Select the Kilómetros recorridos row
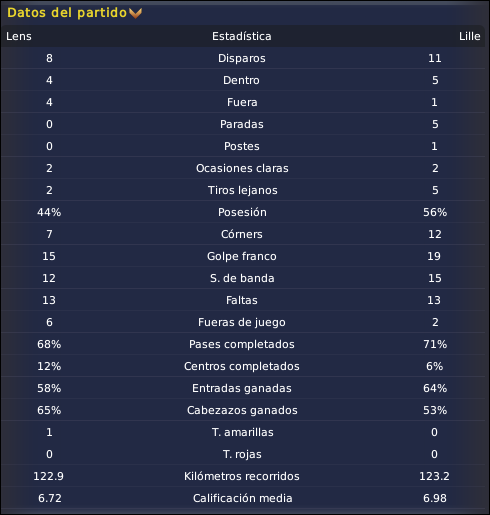 pyautogui.click(x=243, y=476)
